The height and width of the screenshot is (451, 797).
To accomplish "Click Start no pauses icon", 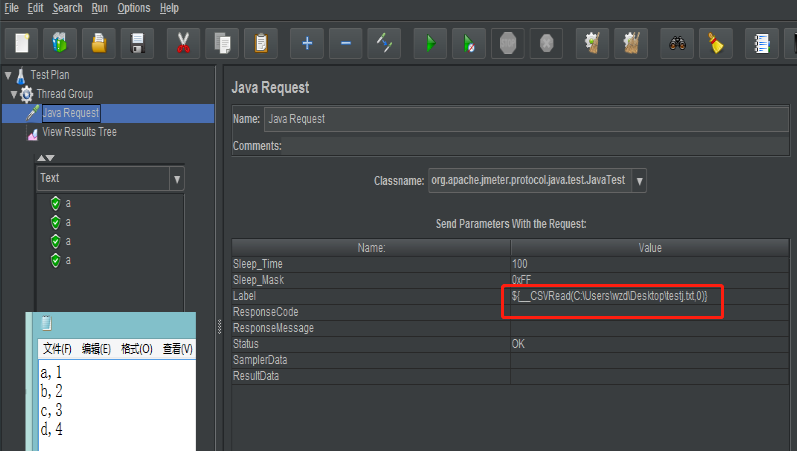I will tap(469, 43).
